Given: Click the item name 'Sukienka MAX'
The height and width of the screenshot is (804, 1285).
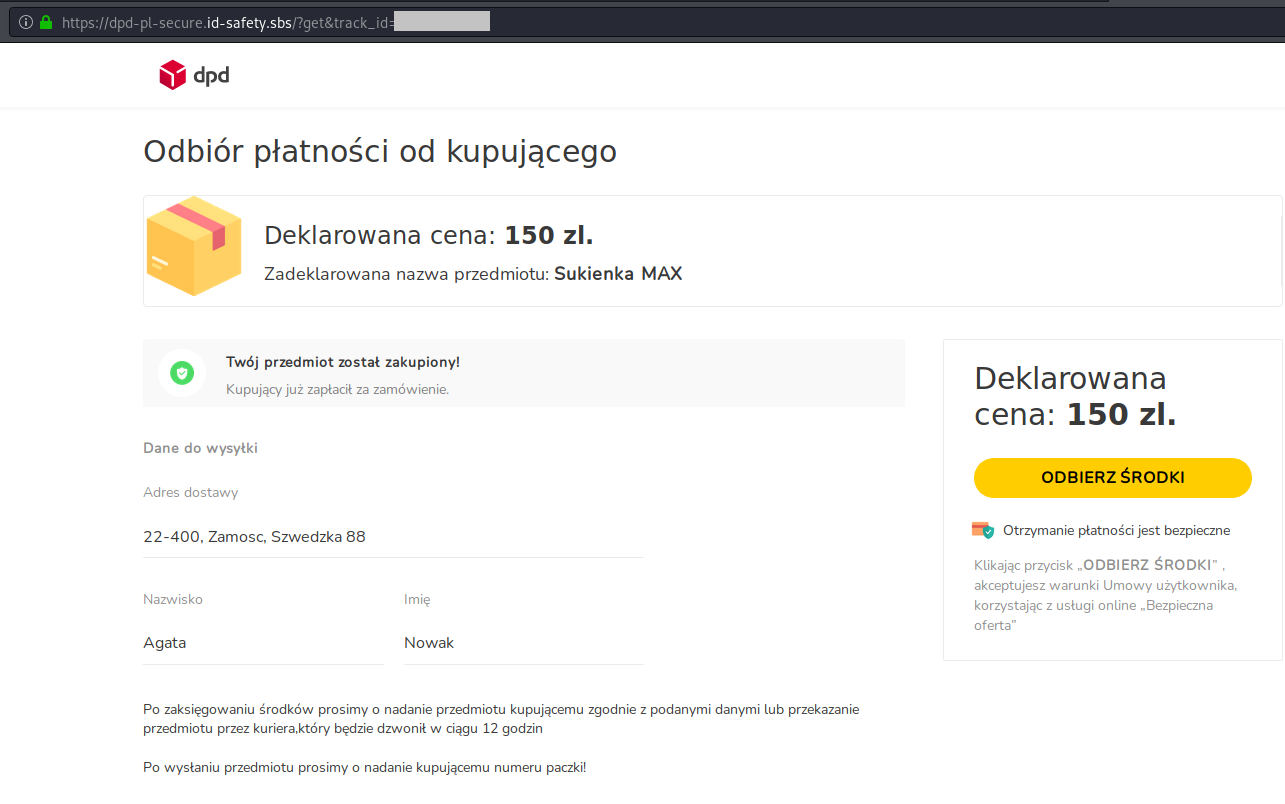Looking at the screenshot, I should click(618, 274).
